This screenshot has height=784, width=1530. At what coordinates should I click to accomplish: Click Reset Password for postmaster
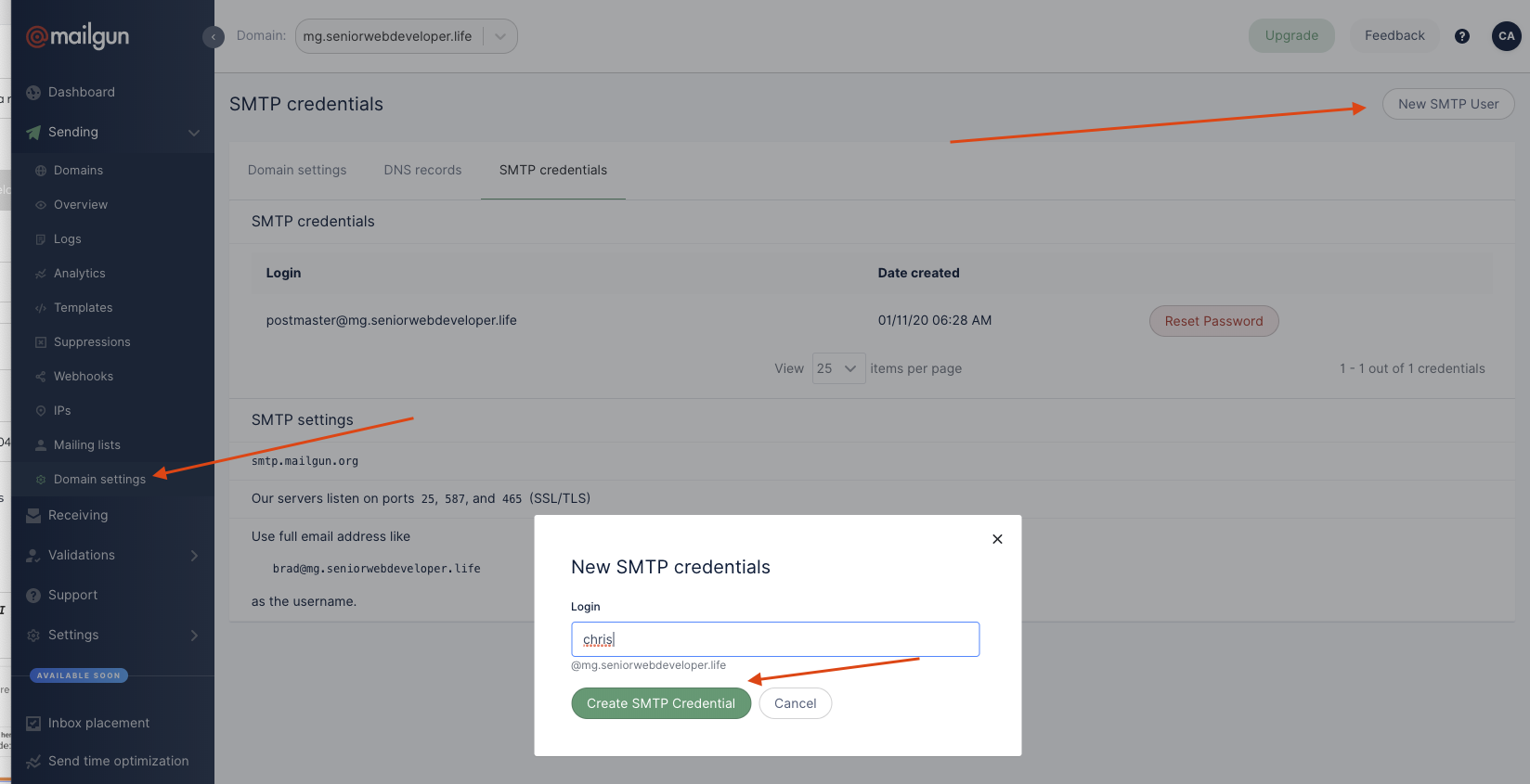[x=1214, y=321]
